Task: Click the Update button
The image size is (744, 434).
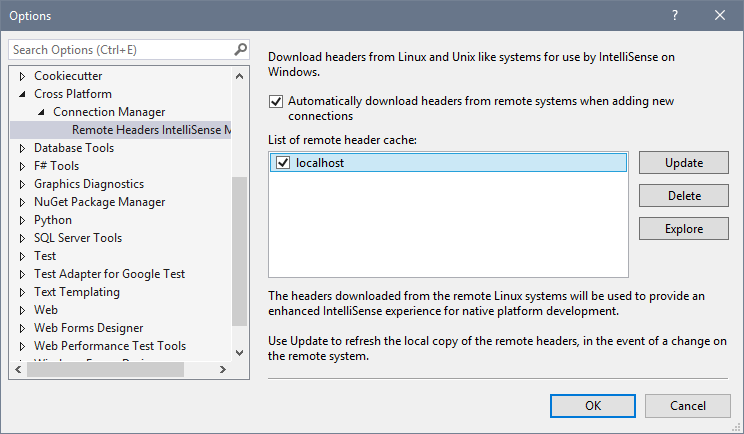Action: 683,163
